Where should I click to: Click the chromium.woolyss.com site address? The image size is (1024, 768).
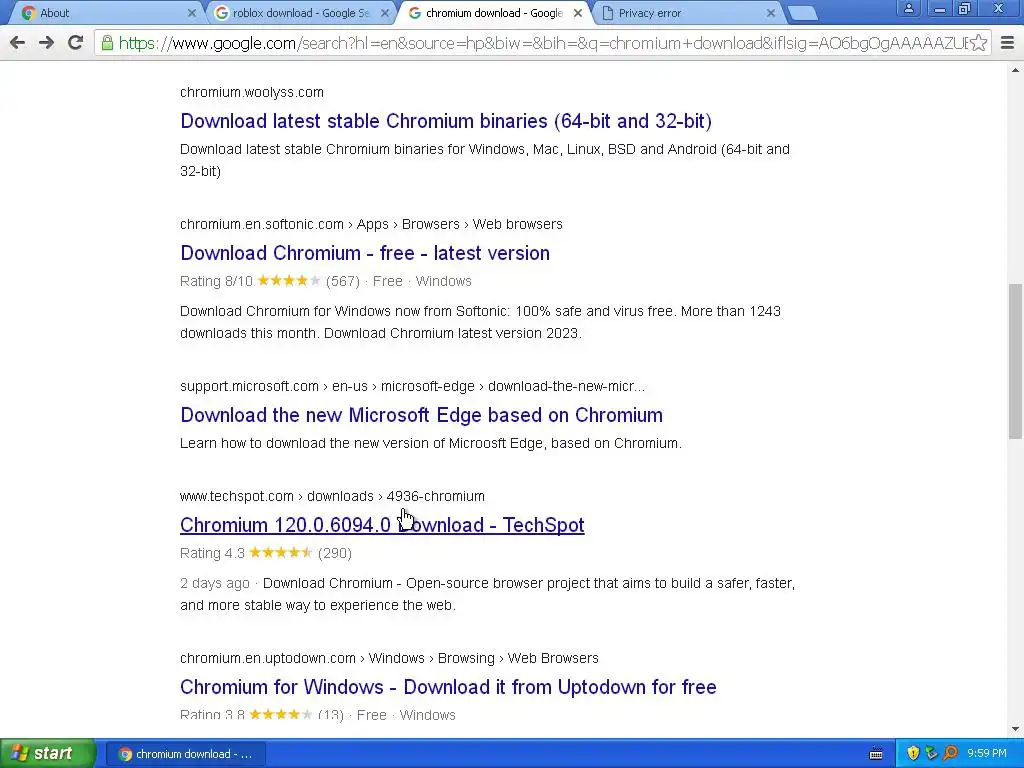tap(252, 92)
